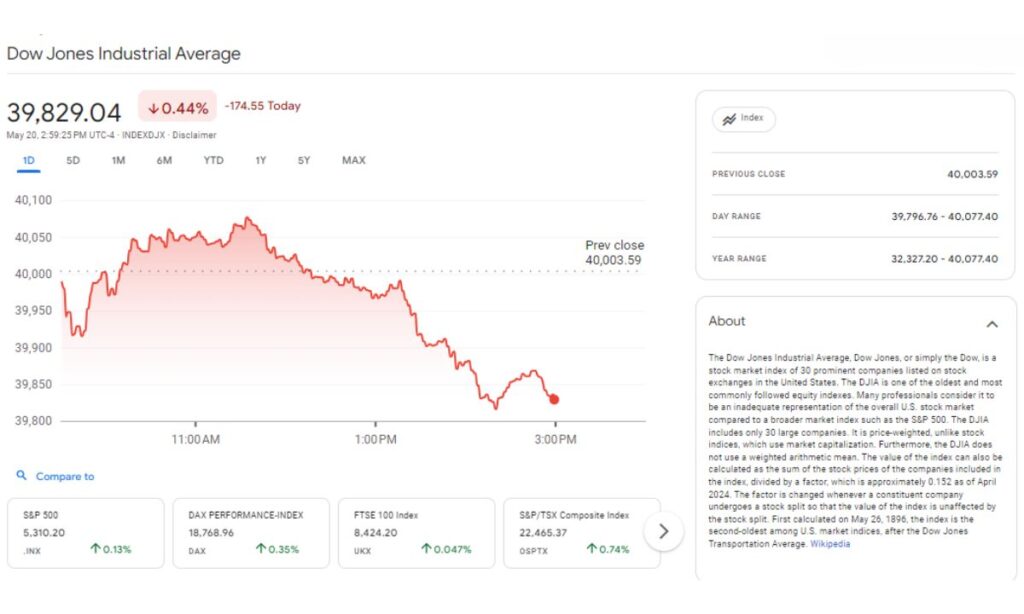The image size is (1024, 614).
Task: Switch to the YTD chart view
Action: (x=213, y=160)
